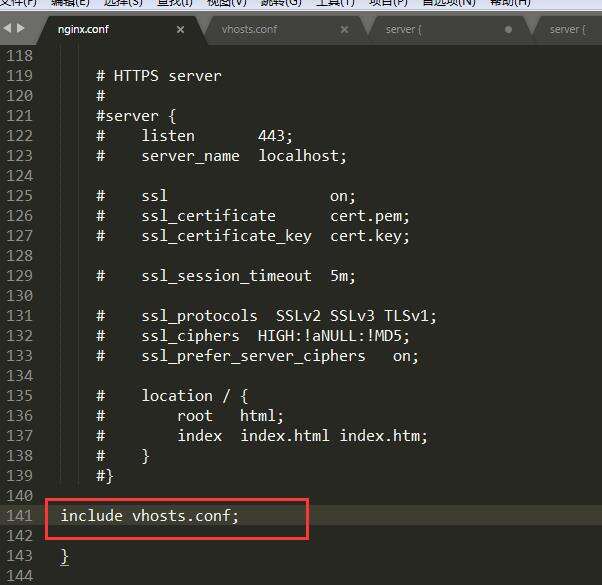Click unsaved dot on first server { tab
This screenshot has width=602, height=585.
pyautogui.click(x=508, y=30)
